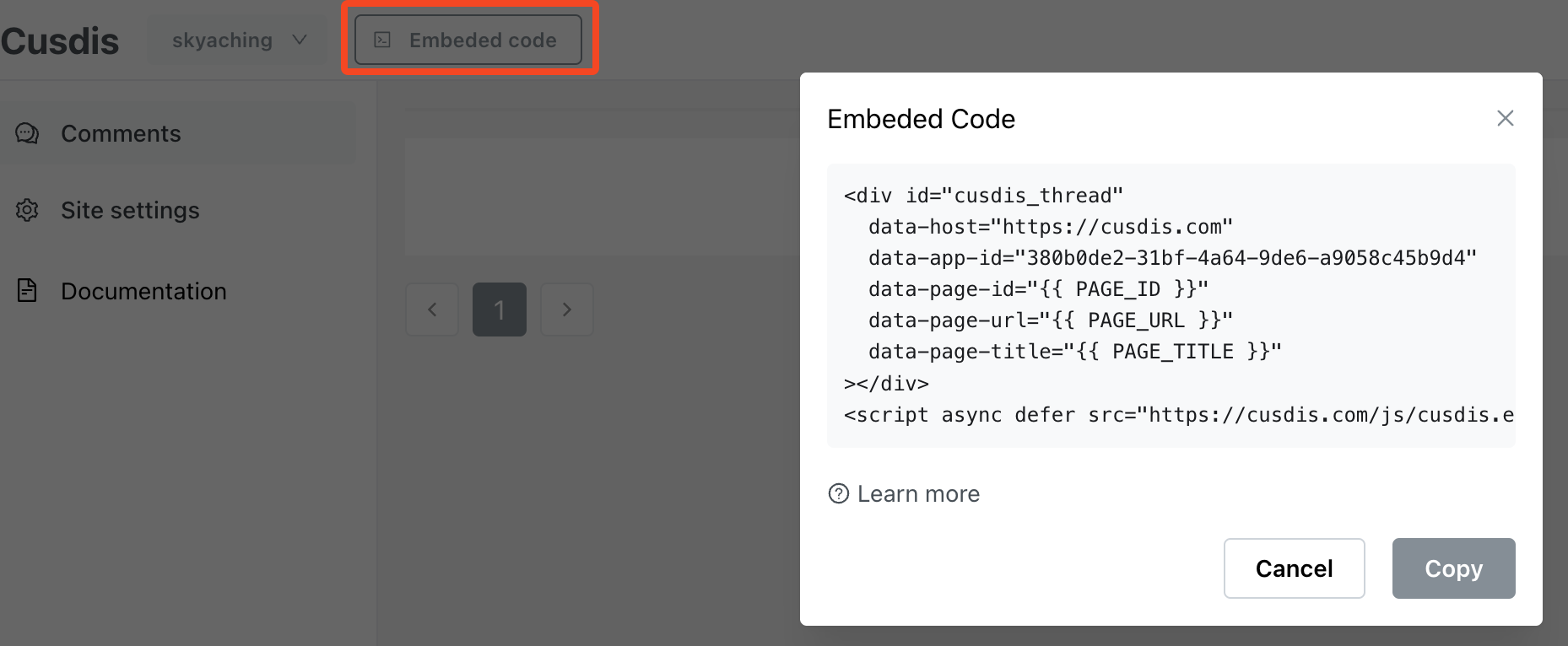Viewport: 1568px width, 646px height.
Task: Close the Embeded Code dialog with X
Action: pos(1505,118)
